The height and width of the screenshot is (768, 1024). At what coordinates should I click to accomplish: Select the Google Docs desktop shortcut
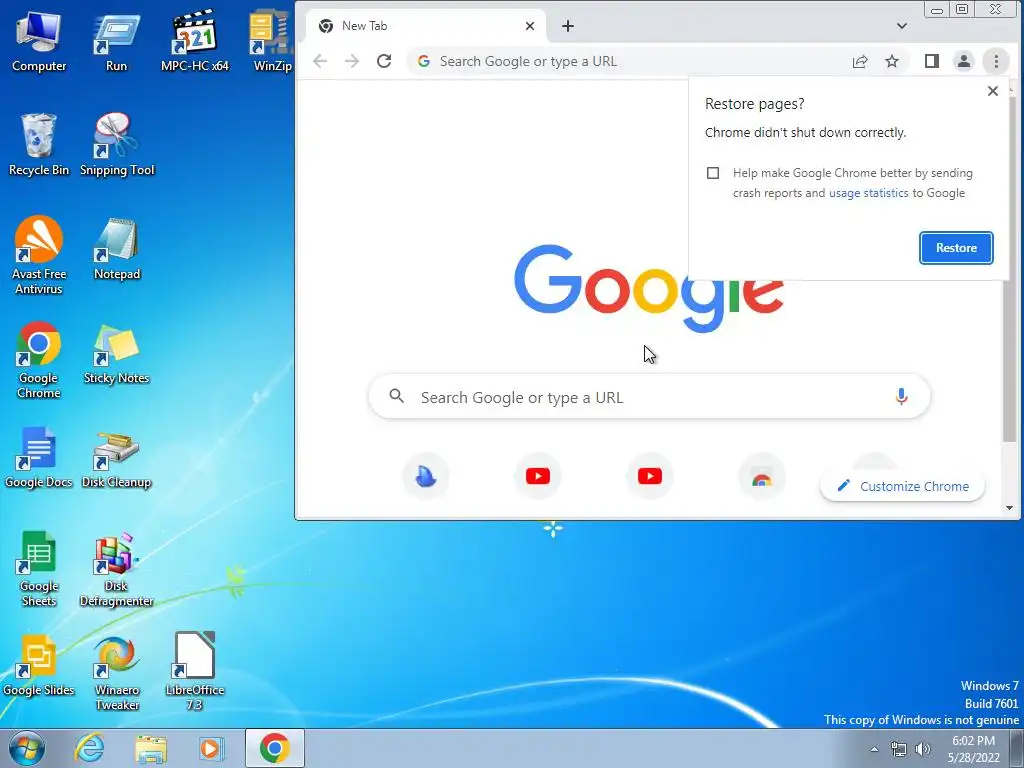39,457
